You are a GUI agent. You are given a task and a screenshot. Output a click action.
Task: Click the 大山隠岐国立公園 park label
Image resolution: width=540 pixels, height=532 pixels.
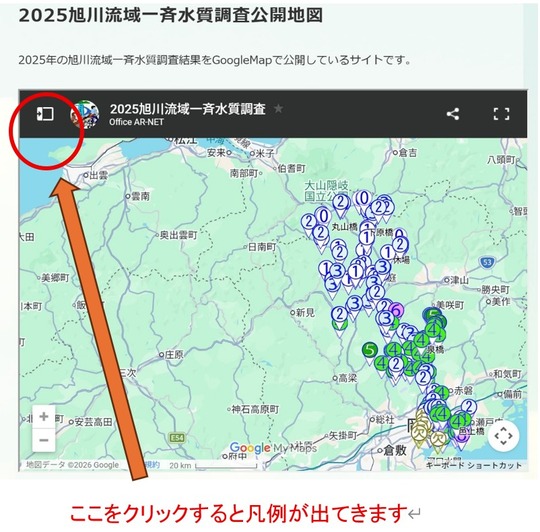pos(326,191)
